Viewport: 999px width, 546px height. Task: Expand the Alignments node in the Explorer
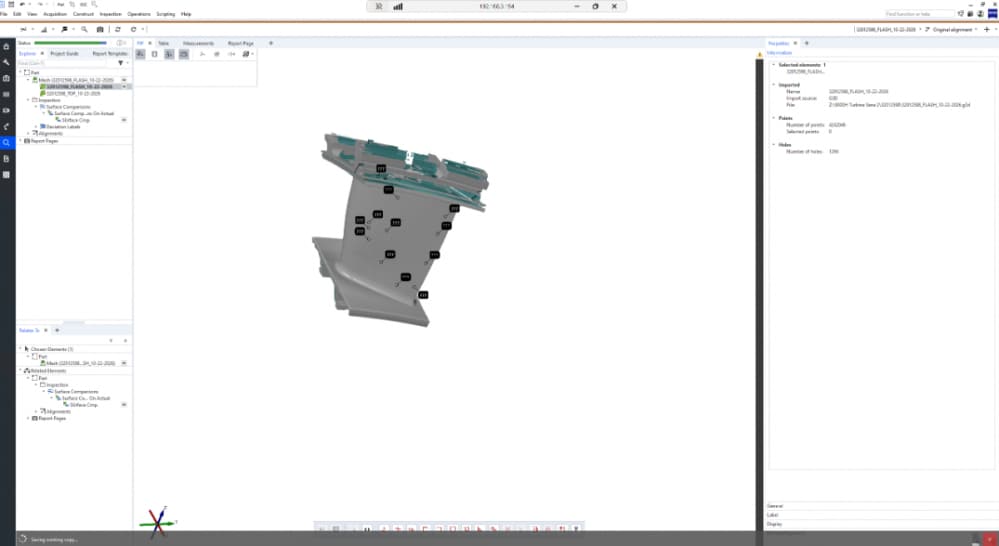coord(29,134)
